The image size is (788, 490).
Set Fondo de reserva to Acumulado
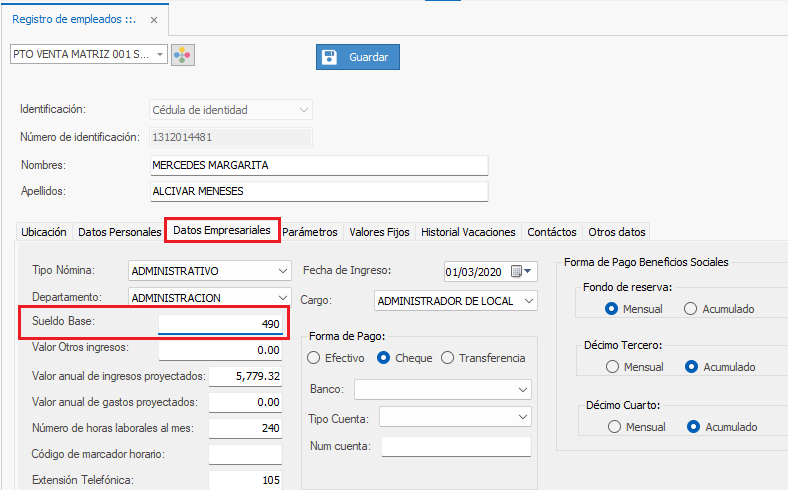tap(690, 309)
